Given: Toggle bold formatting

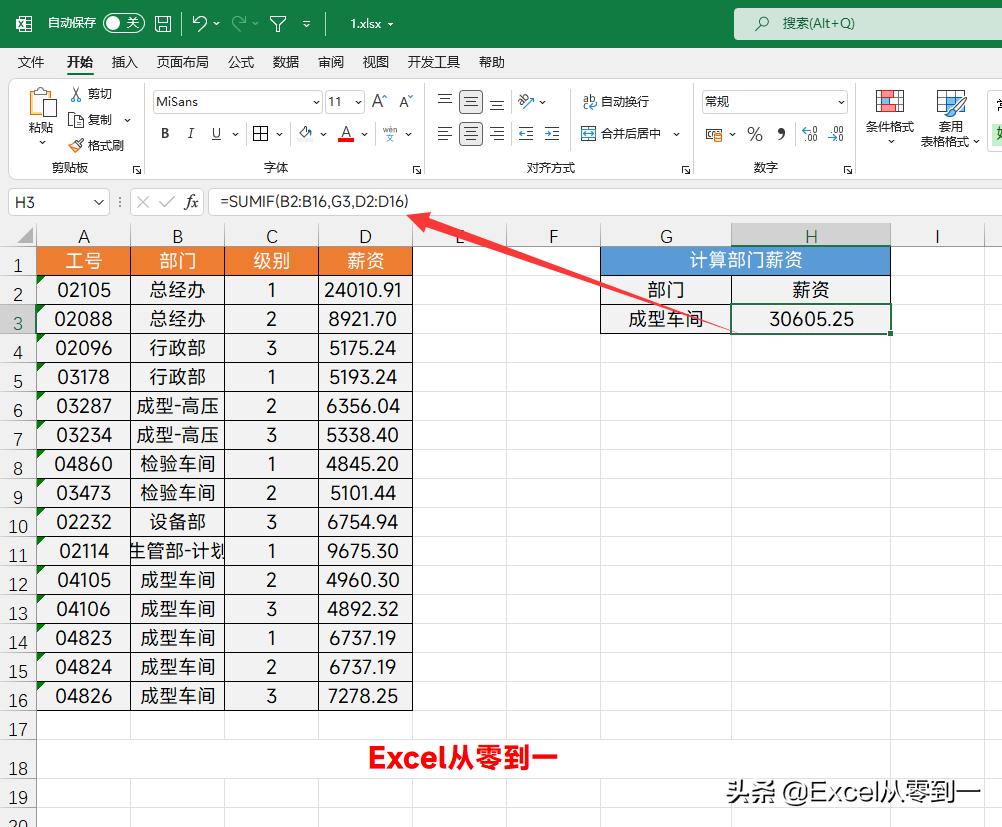Looking at the screenshot, I should [164, 133].
